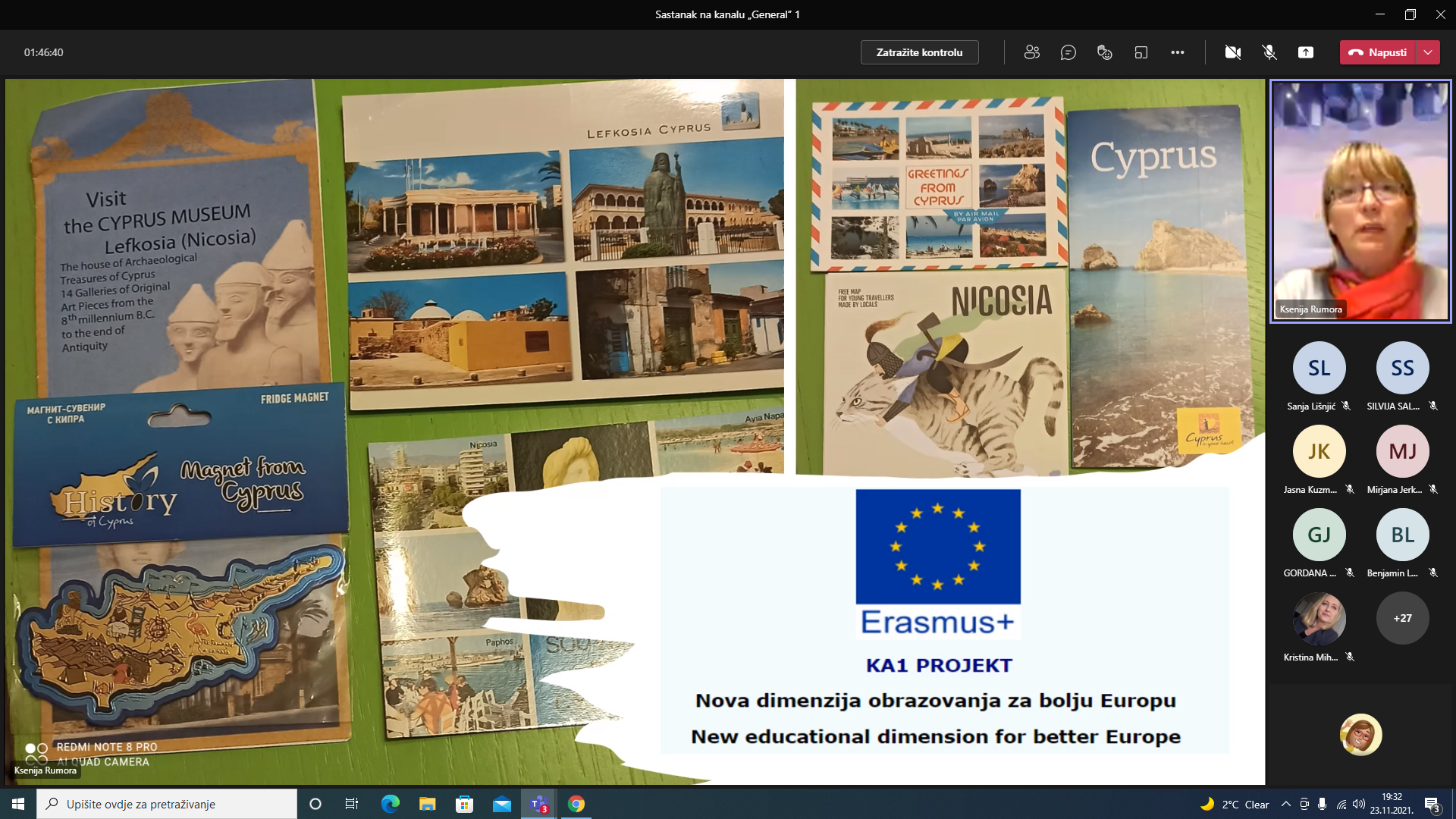Viewport: 1456px width, 819px height.
Task: Open network Wi-Fi tray icon
Action: 1341,804
